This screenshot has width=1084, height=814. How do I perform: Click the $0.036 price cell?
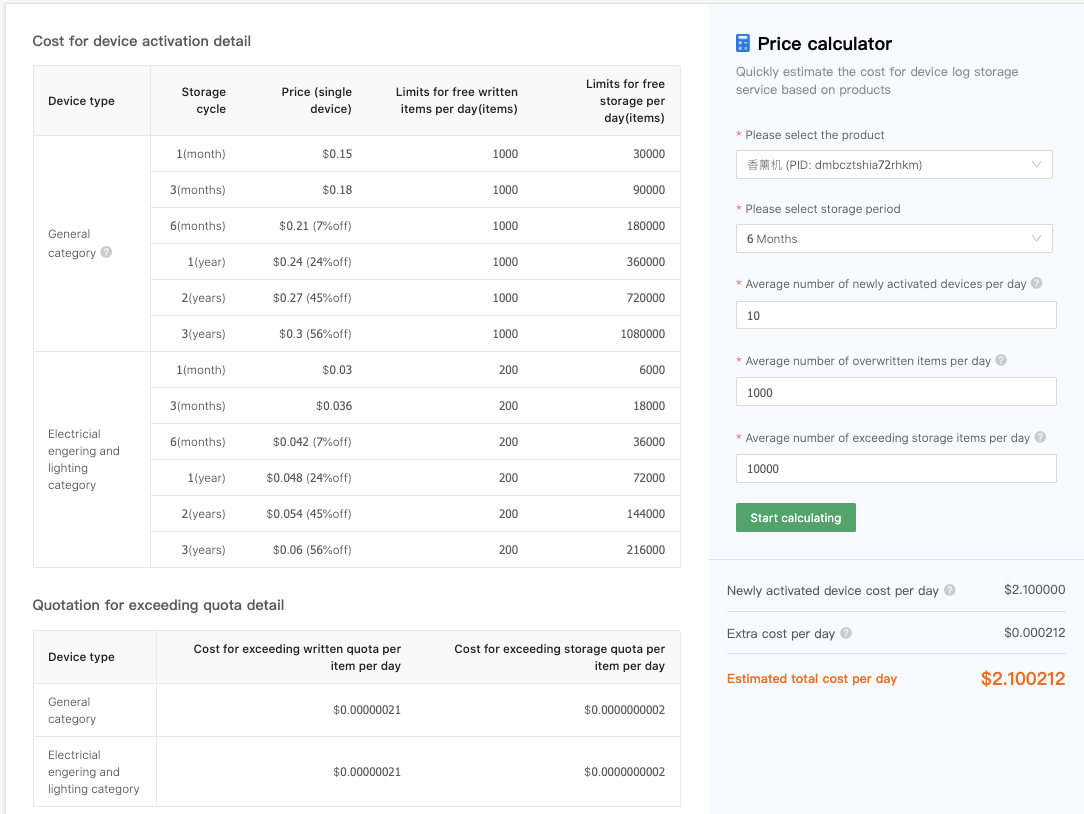334,405
